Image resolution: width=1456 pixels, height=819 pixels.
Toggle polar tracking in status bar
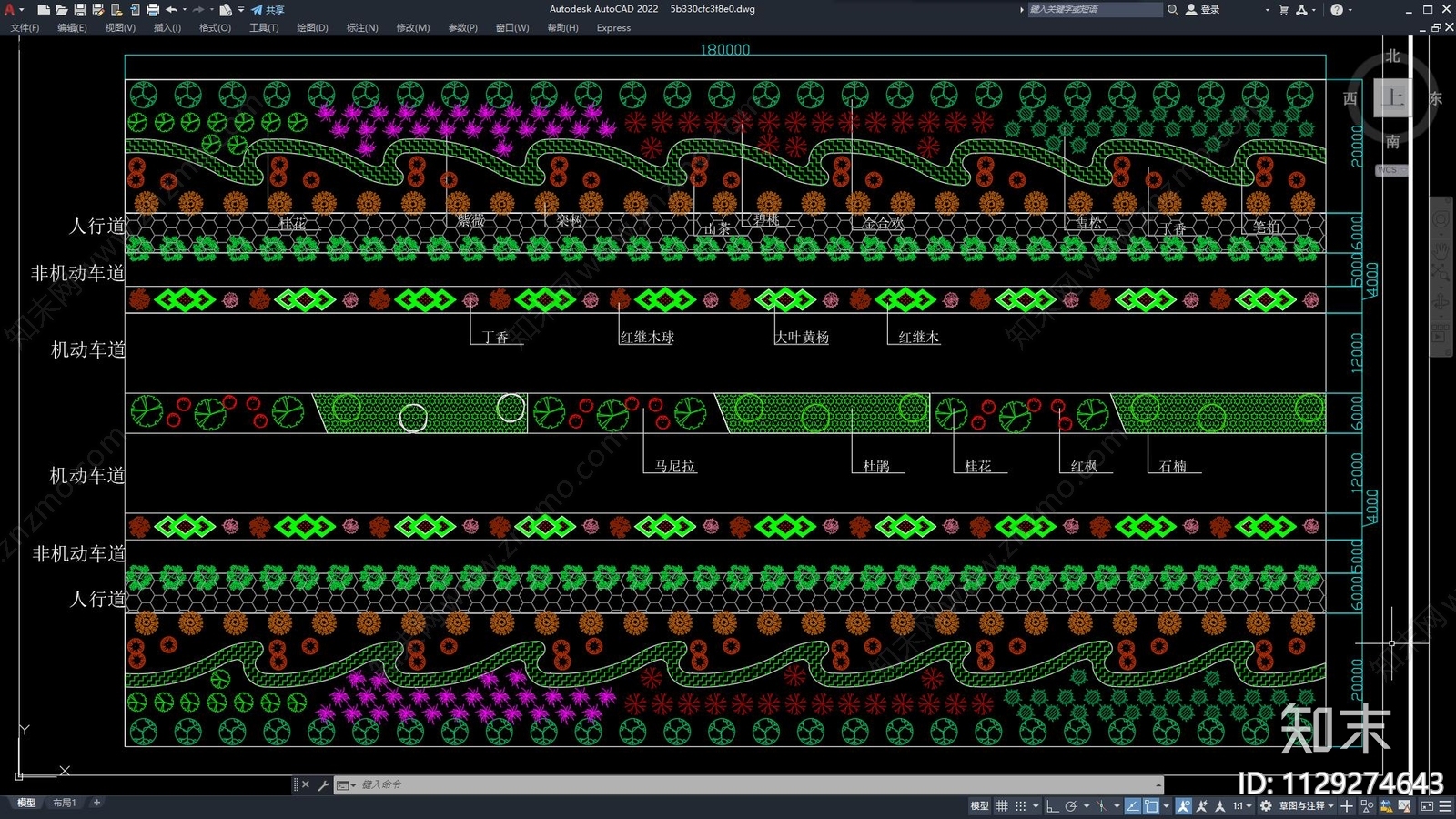(x=1071, y=806)
